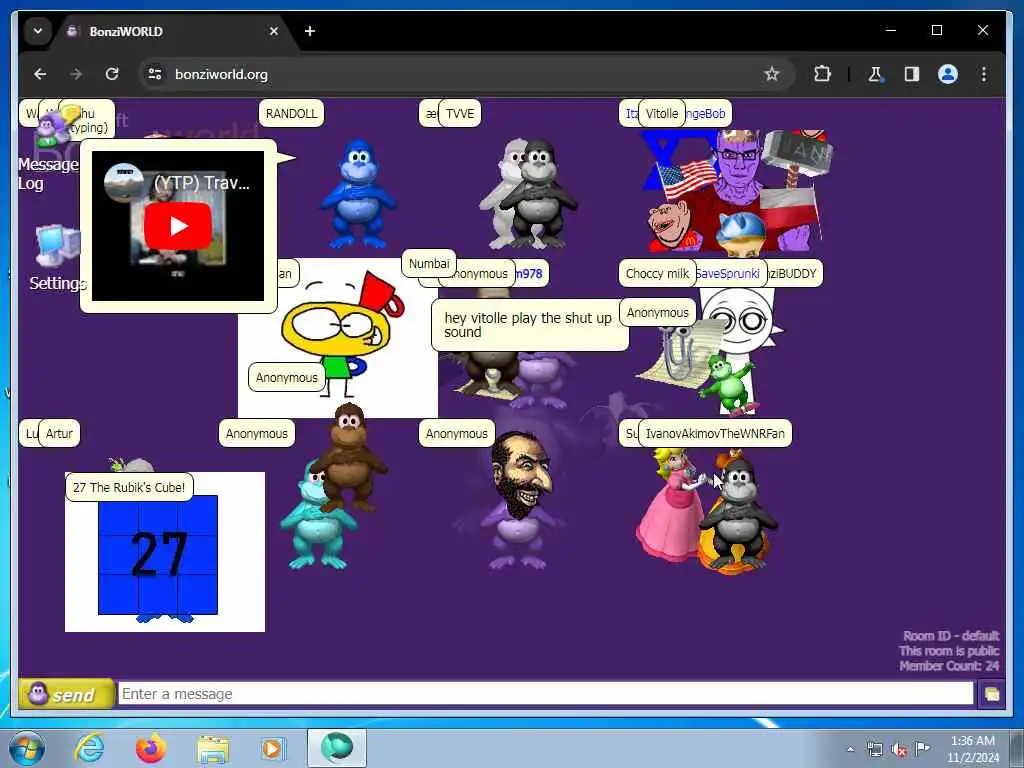Open Windows Explorer folder on taskbar
This screenshot has height=768, width=1024.
click(x=213, y=749)
